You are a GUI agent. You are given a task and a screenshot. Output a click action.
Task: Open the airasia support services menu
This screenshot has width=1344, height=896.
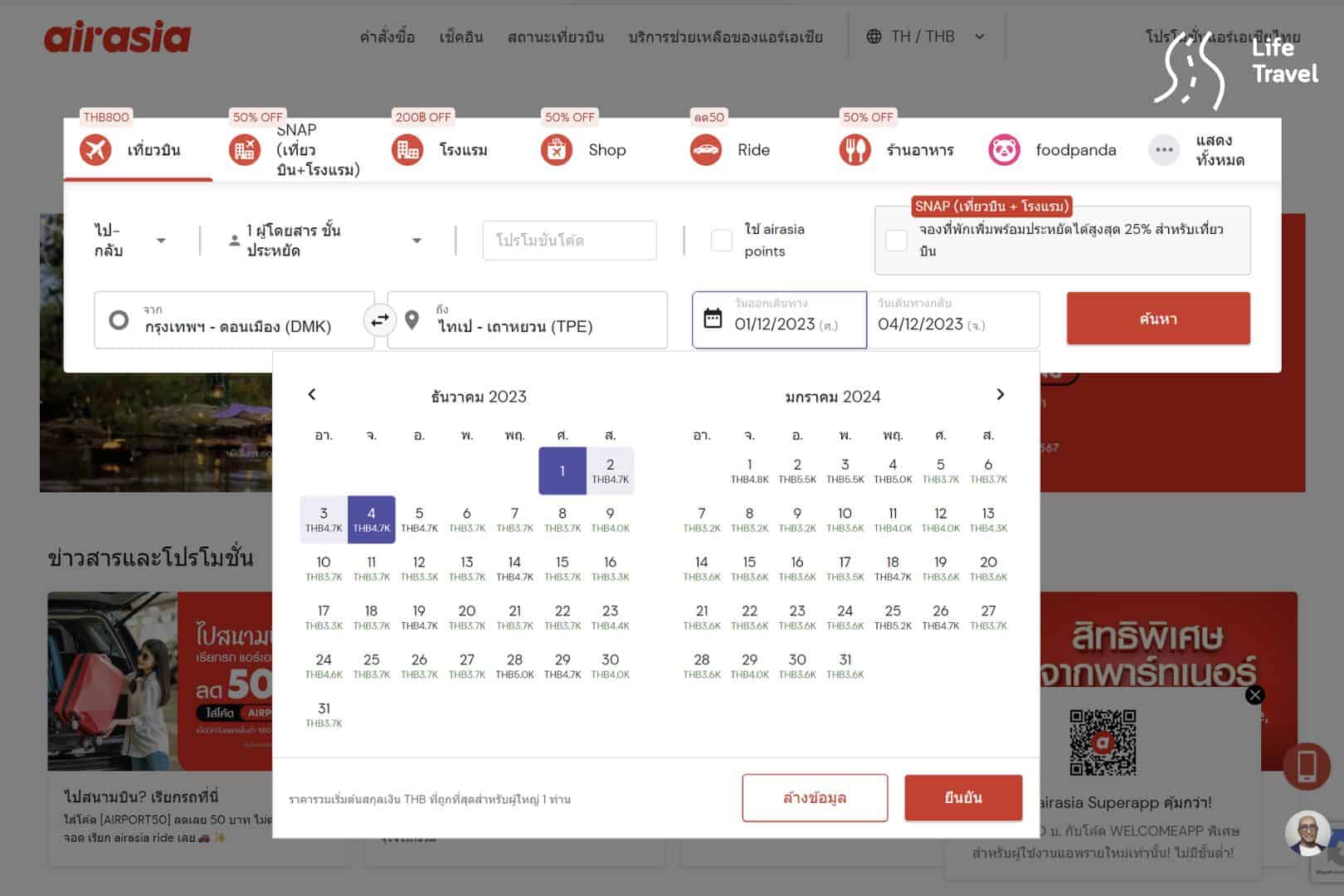pyautogui.click(x=726, y=37)
